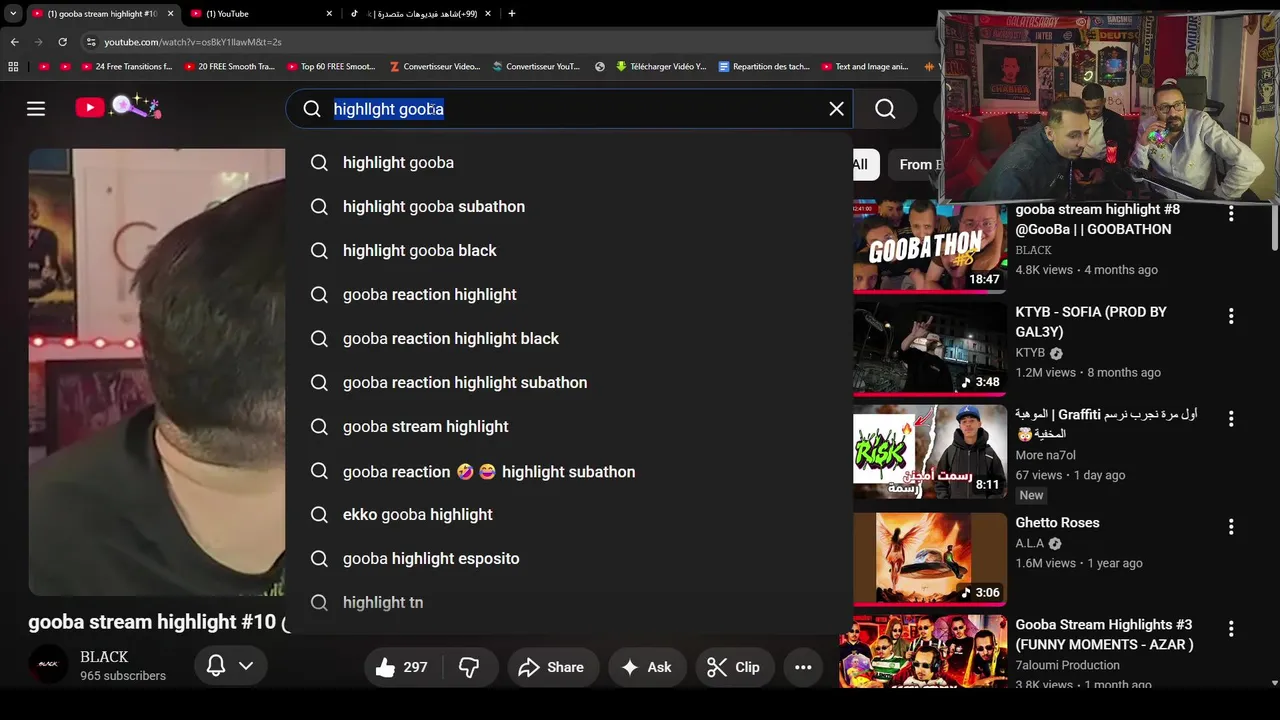The height and width of the screenshot is (720, 1280).
Task: Go to YouTube home via the logo
Action: point(118,107)
